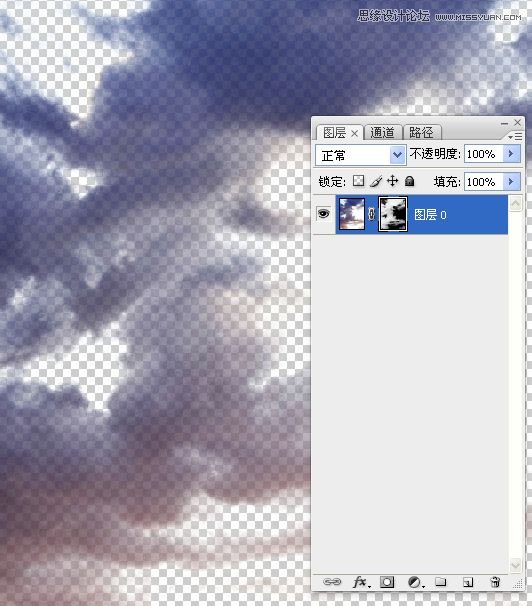Toggle lock image pixels brush icon

[x=376, y=181]
